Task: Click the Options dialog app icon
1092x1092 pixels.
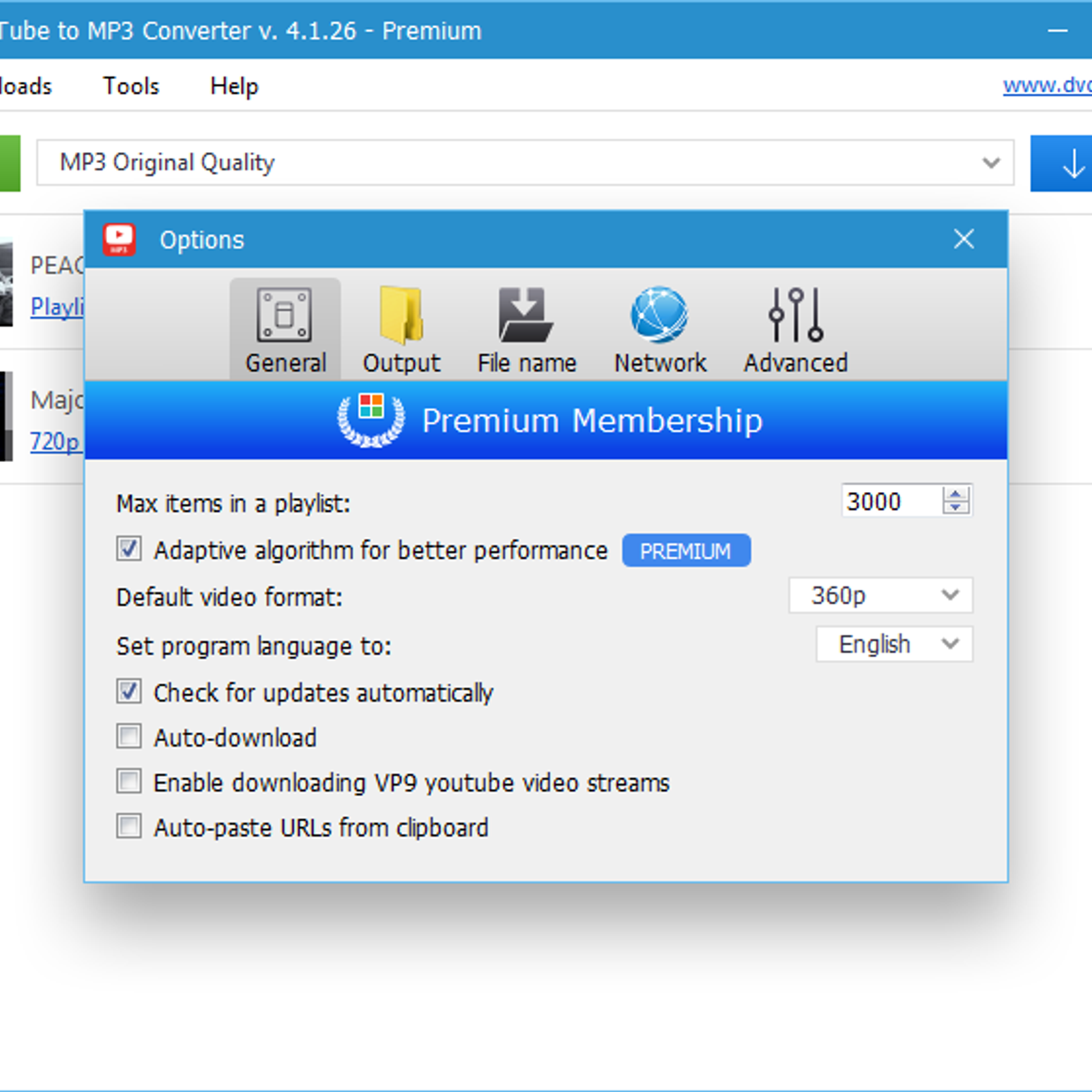Action: click(119, 240)
